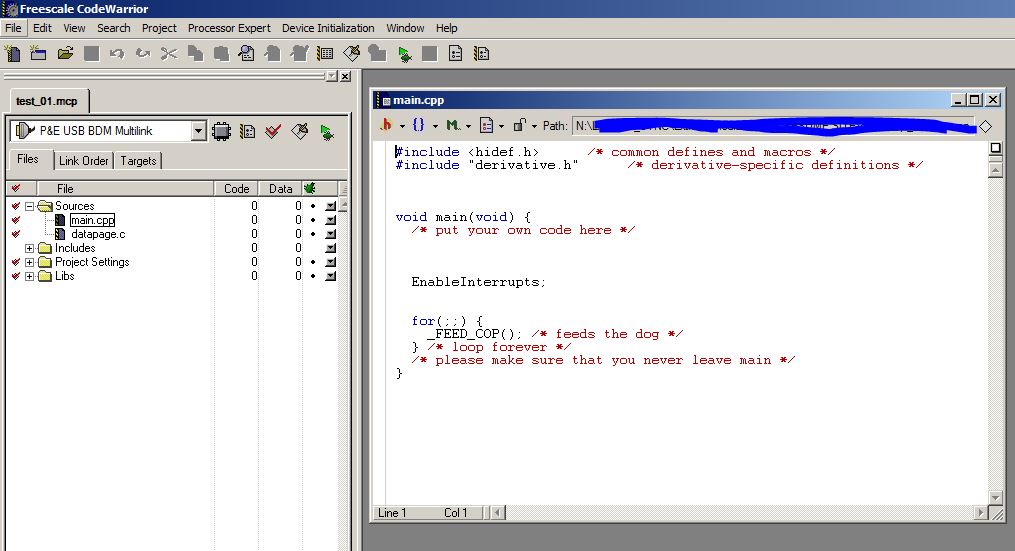The height and width of the screenshot is (551, 1015).
Task: Open the markers M popup in editor
Action: click(x=458, y=125)
